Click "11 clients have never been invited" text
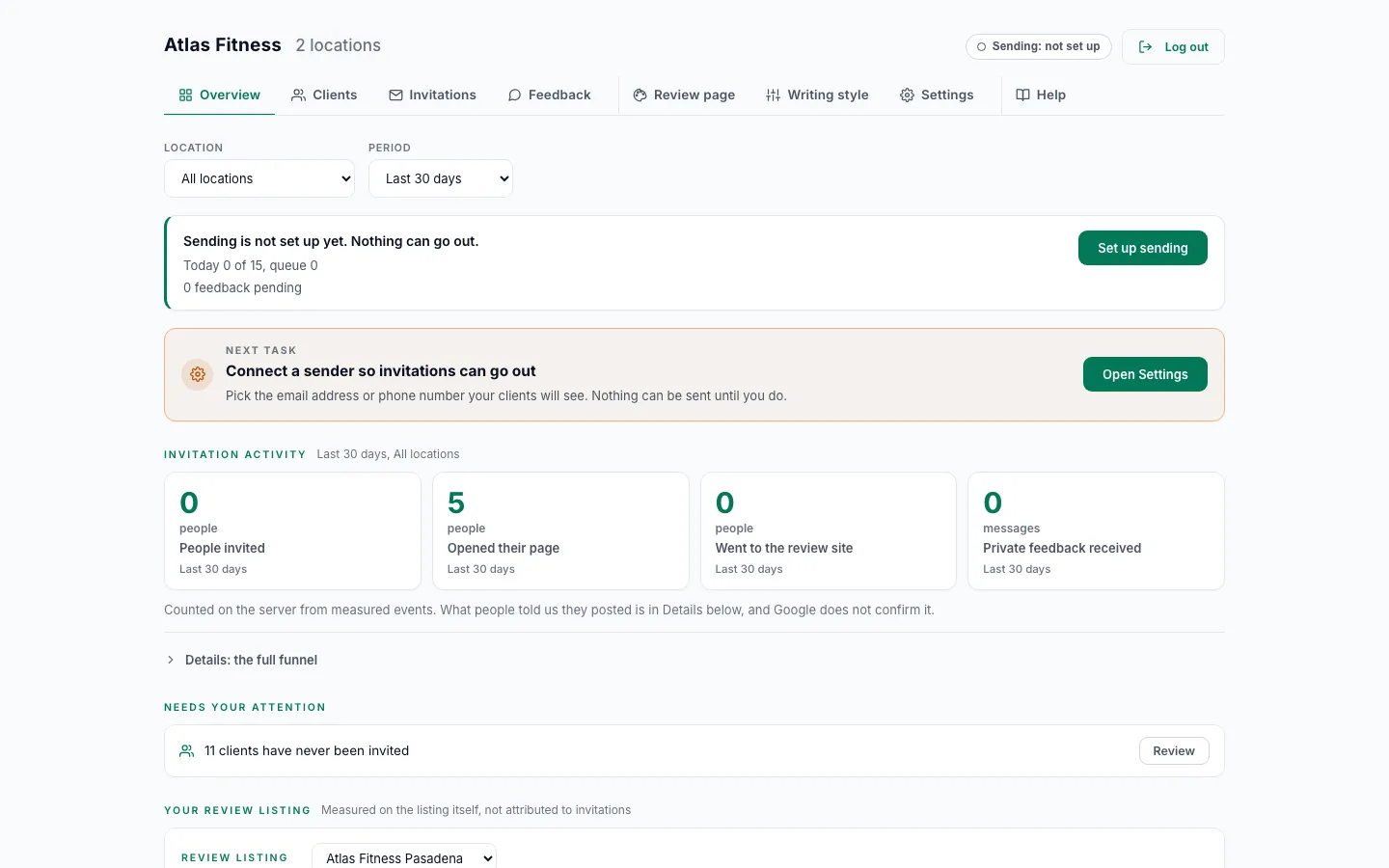The width and height of the screenshot is (1389, 868). [x=307, y=751]
